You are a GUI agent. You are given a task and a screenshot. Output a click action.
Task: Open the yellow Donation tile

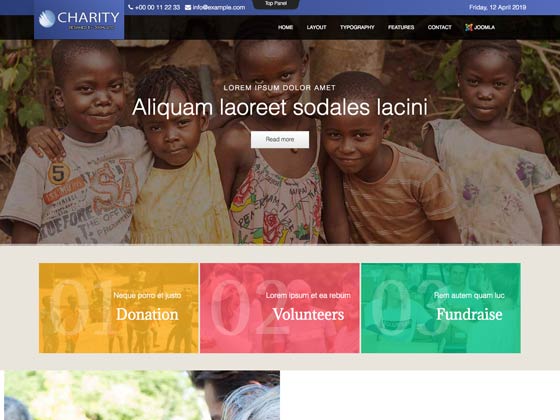point(119,308)
